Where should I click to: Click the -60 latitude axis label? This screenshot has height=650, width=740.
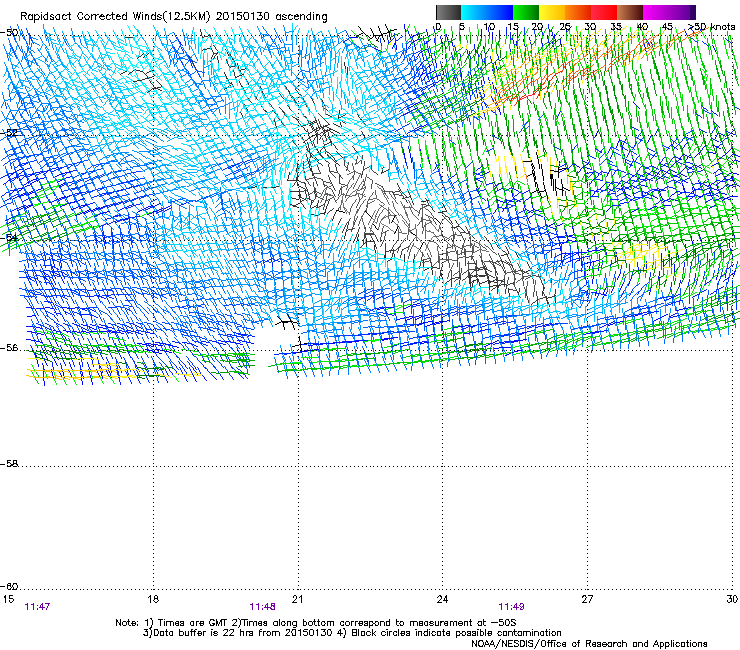(9, 587)
